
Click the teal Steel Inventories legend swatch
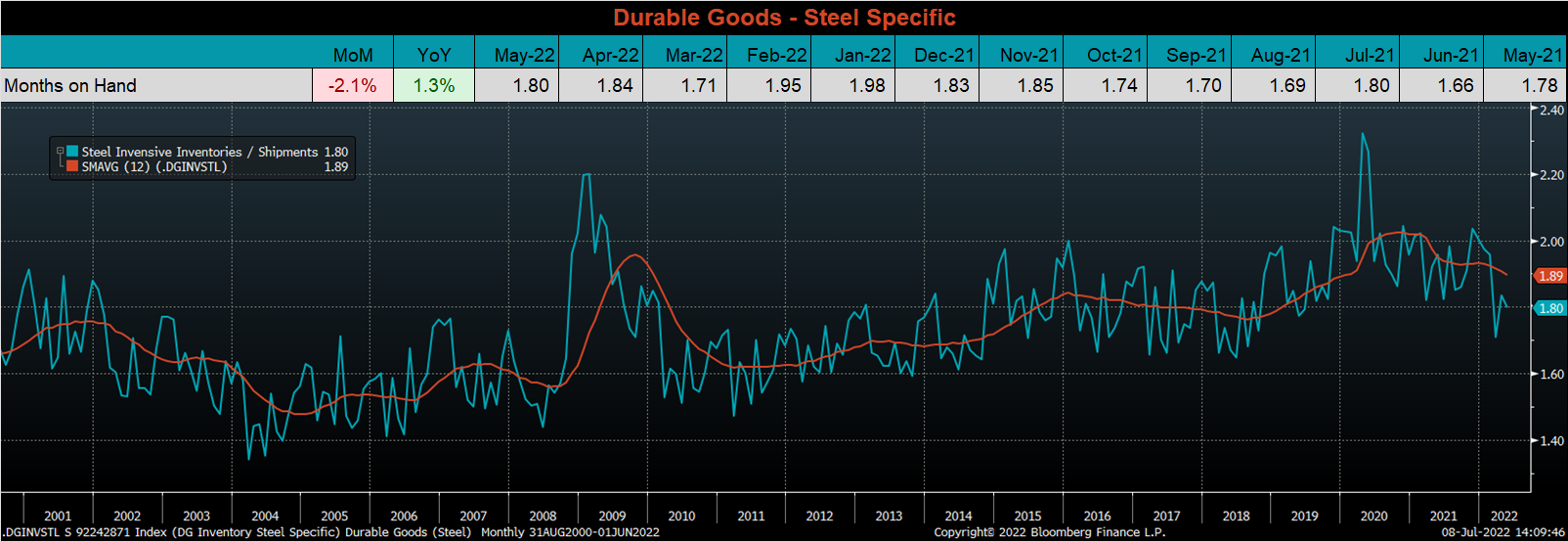pos(72,152)
